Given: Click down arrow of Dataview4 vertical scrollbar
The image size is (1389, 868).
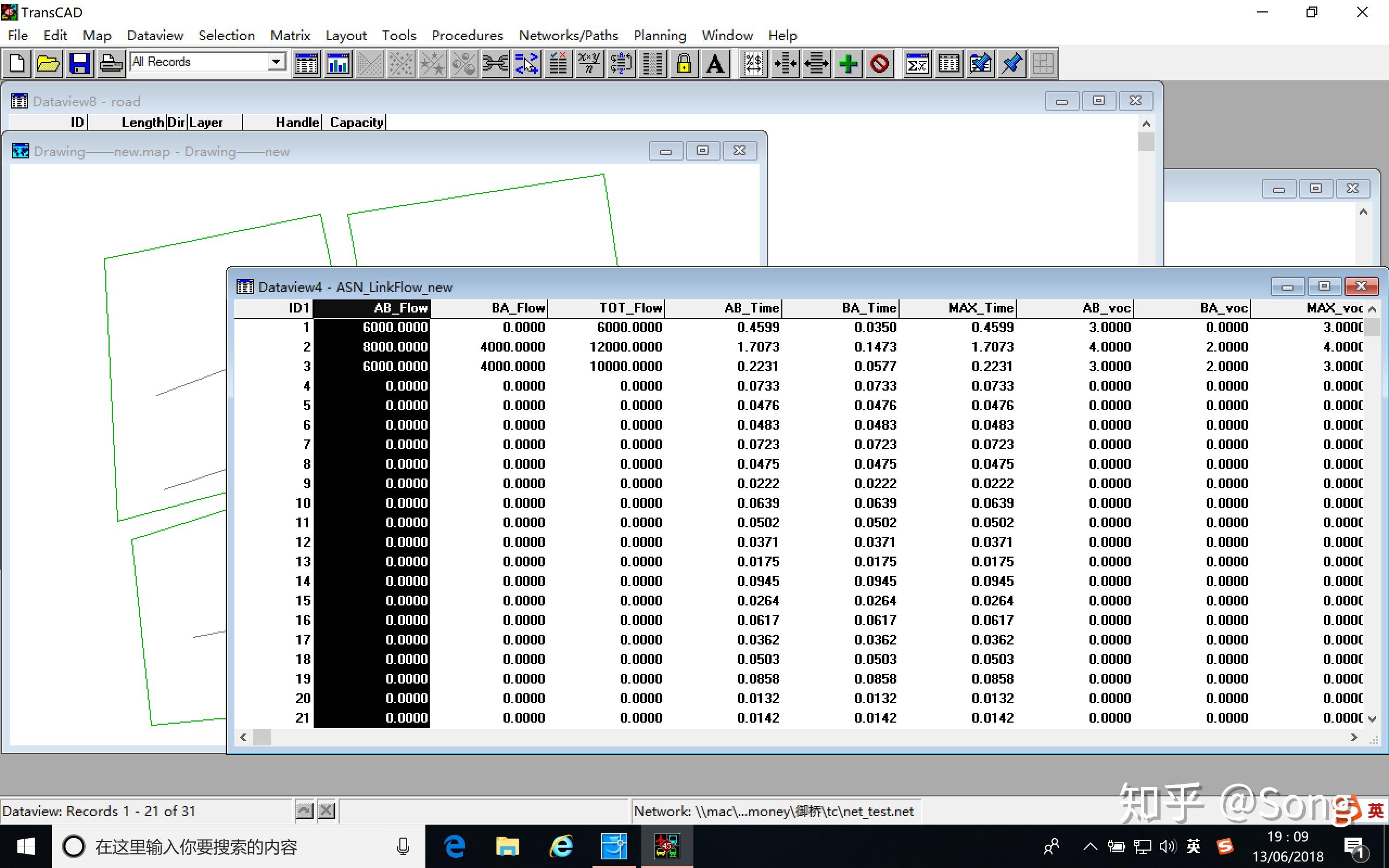Looking at the screenshot, I should pyautogui.click(x=1372, y=719).
